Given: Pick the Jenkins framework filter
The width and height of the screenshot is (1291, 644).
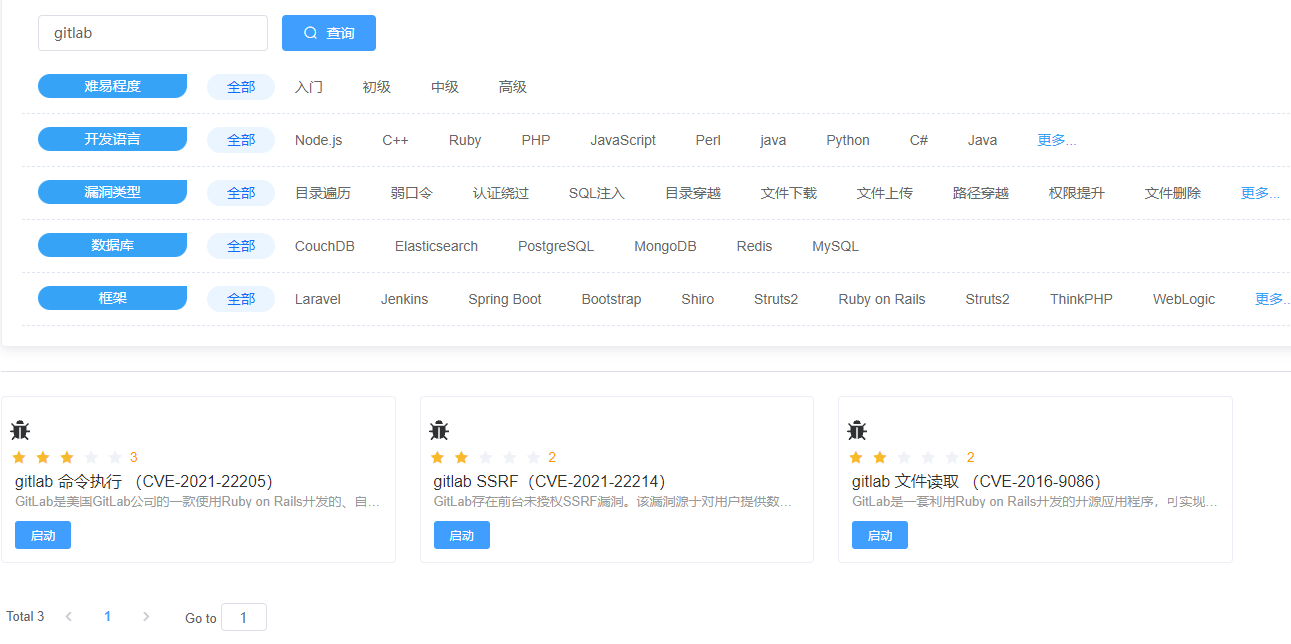Looking at the screenshot, I should click(x=404, y=299).
